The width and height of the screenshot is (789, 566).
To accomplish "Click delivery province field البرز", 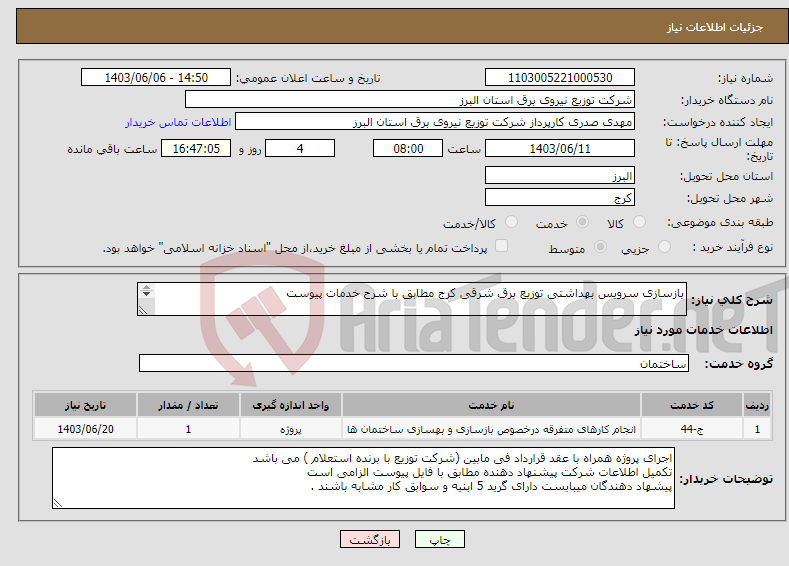I will tap(560, 176).
